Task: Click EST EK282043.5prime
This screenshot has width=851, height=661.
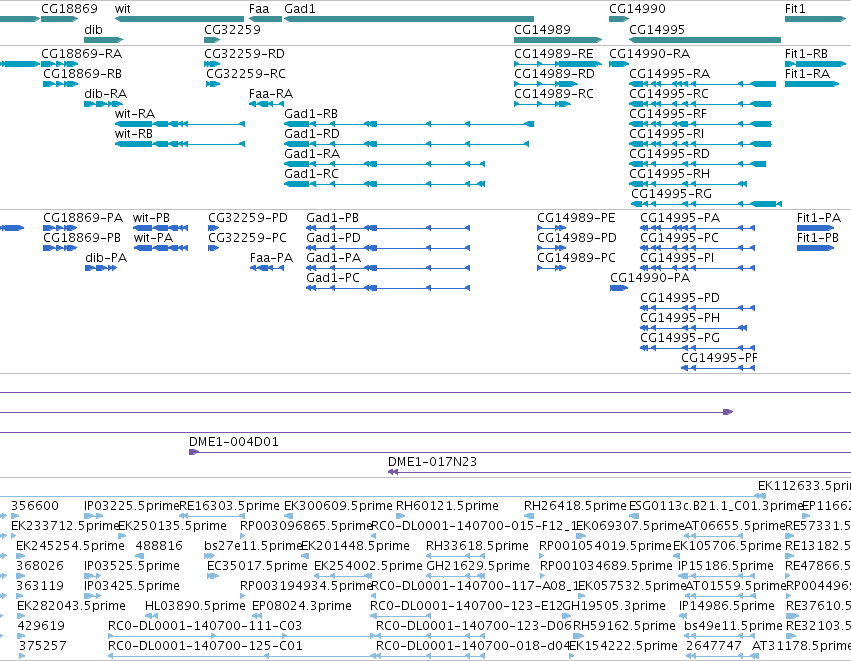Action: [x=22, y=615]
